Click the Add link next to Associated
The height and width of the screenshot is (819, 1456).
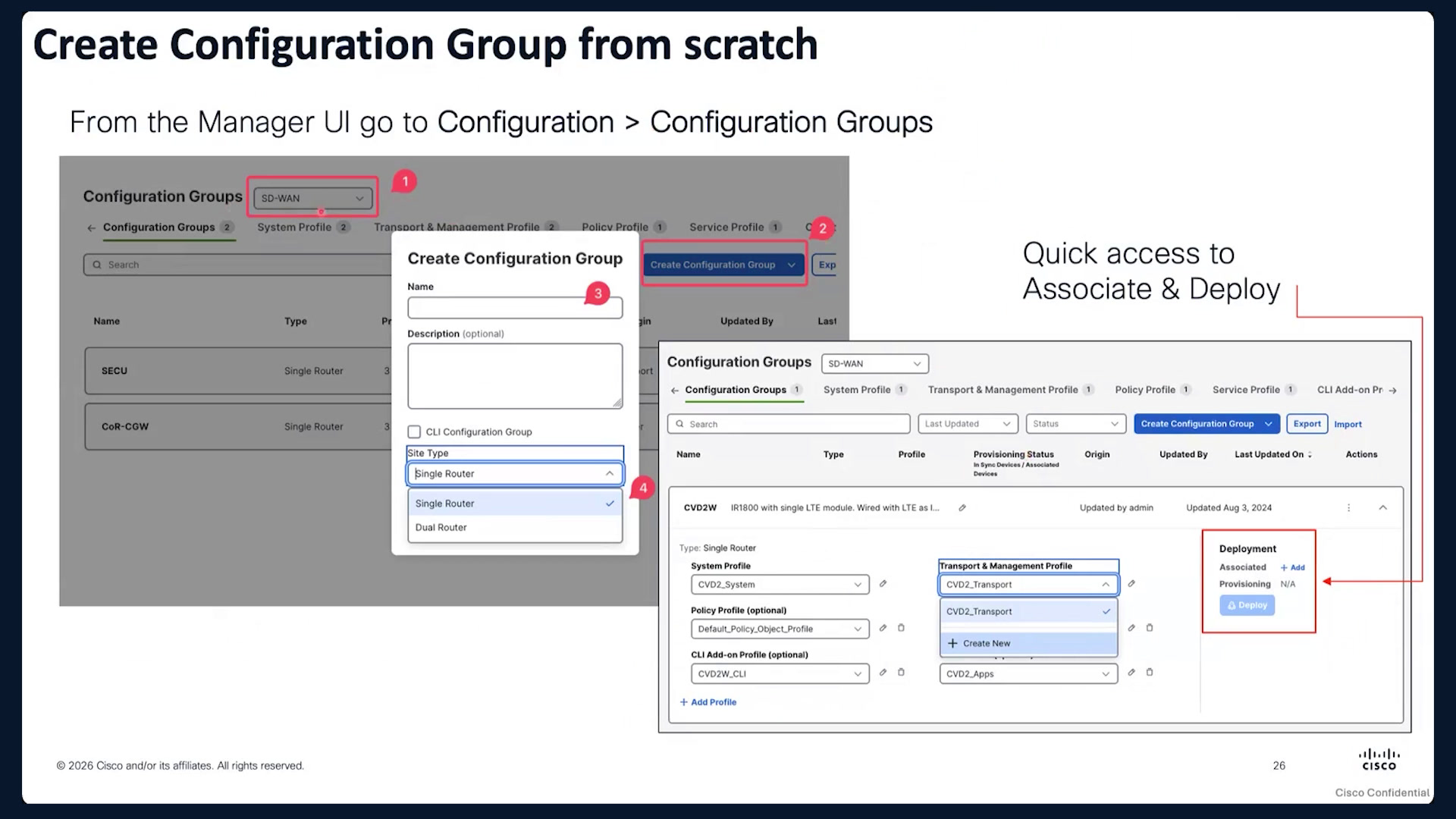point(1293,567)
